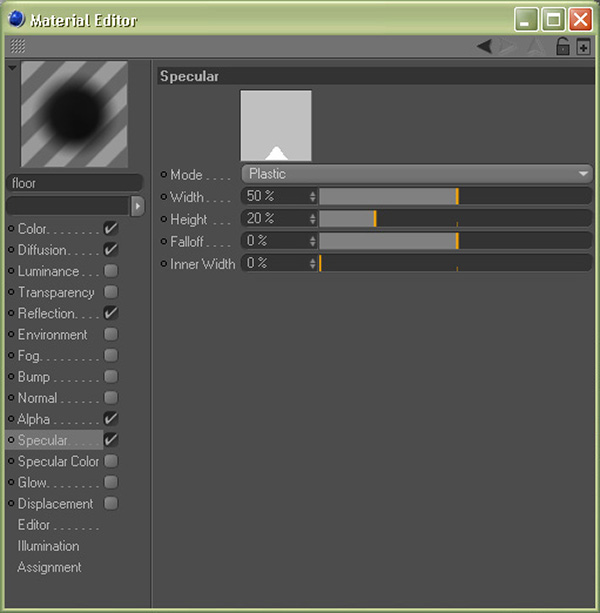Click the Height parameter animation dot

[164, 219]
